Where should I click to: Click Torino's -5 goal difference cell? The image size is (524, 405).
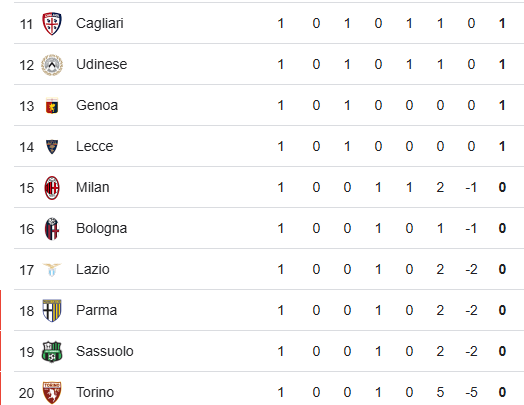pyautogui.click(x=471, y=392)
